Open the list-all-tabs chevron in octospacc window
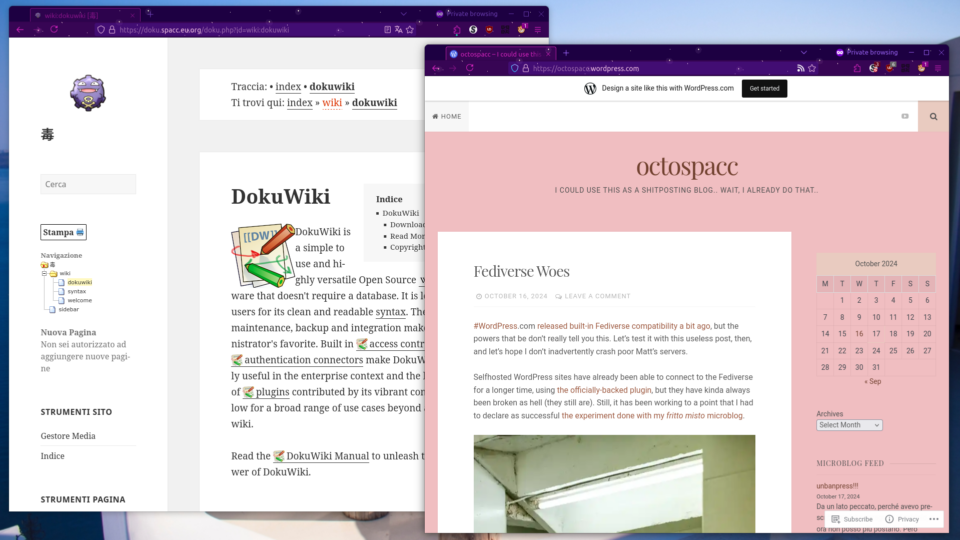This screenshot has height=540, width=960. click(803, 53)
